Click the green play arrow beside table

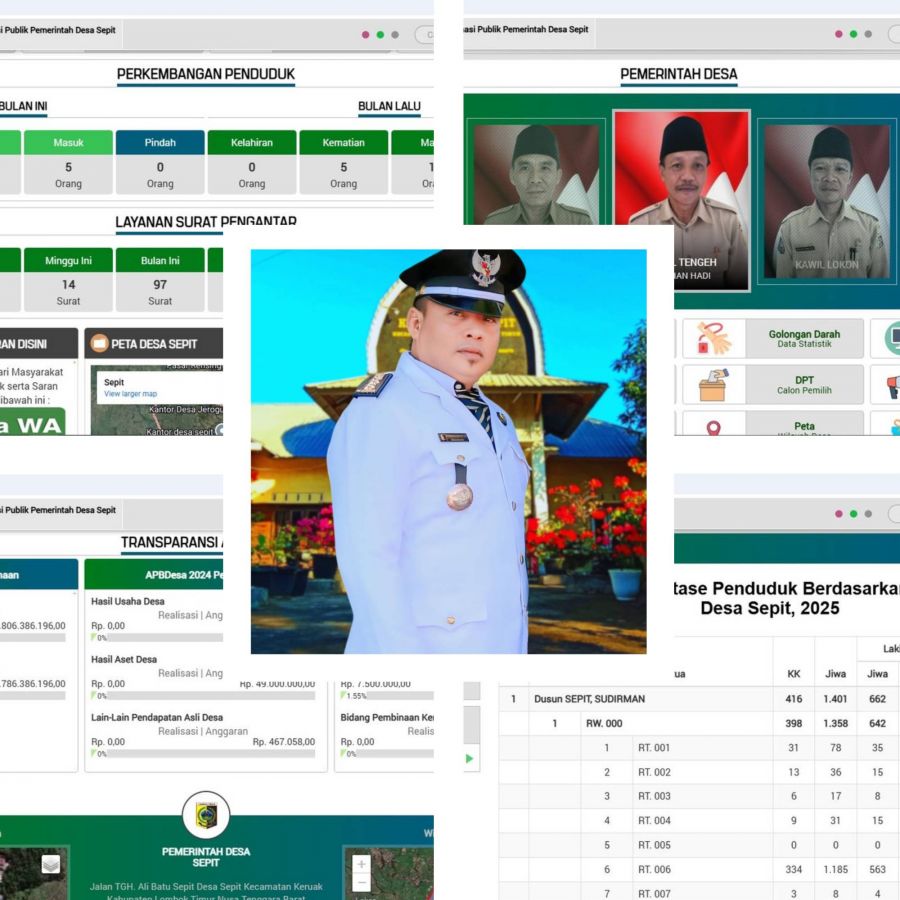470,759
